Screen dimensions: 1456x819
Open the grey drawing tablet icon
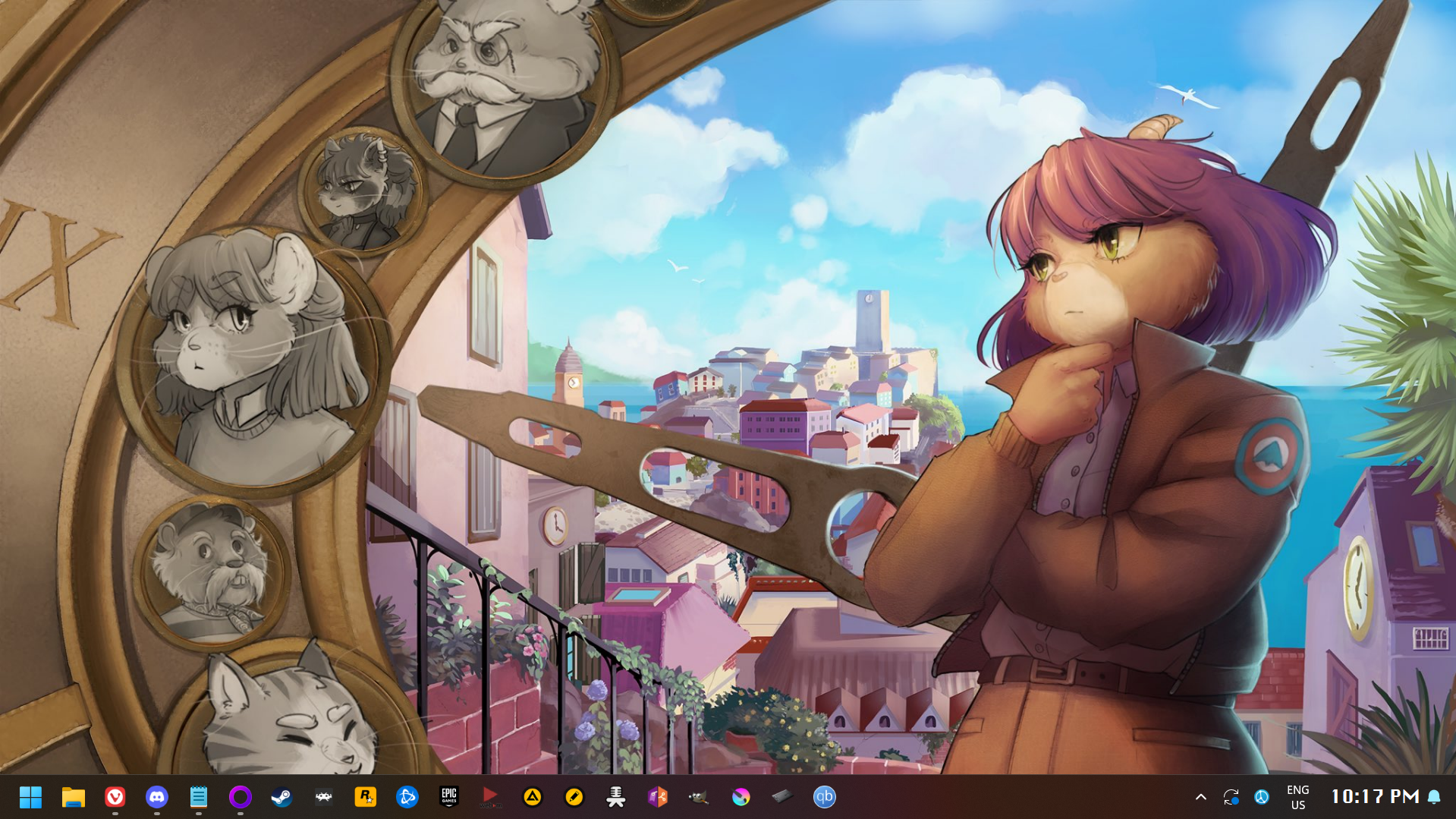(x=782, y=797)
